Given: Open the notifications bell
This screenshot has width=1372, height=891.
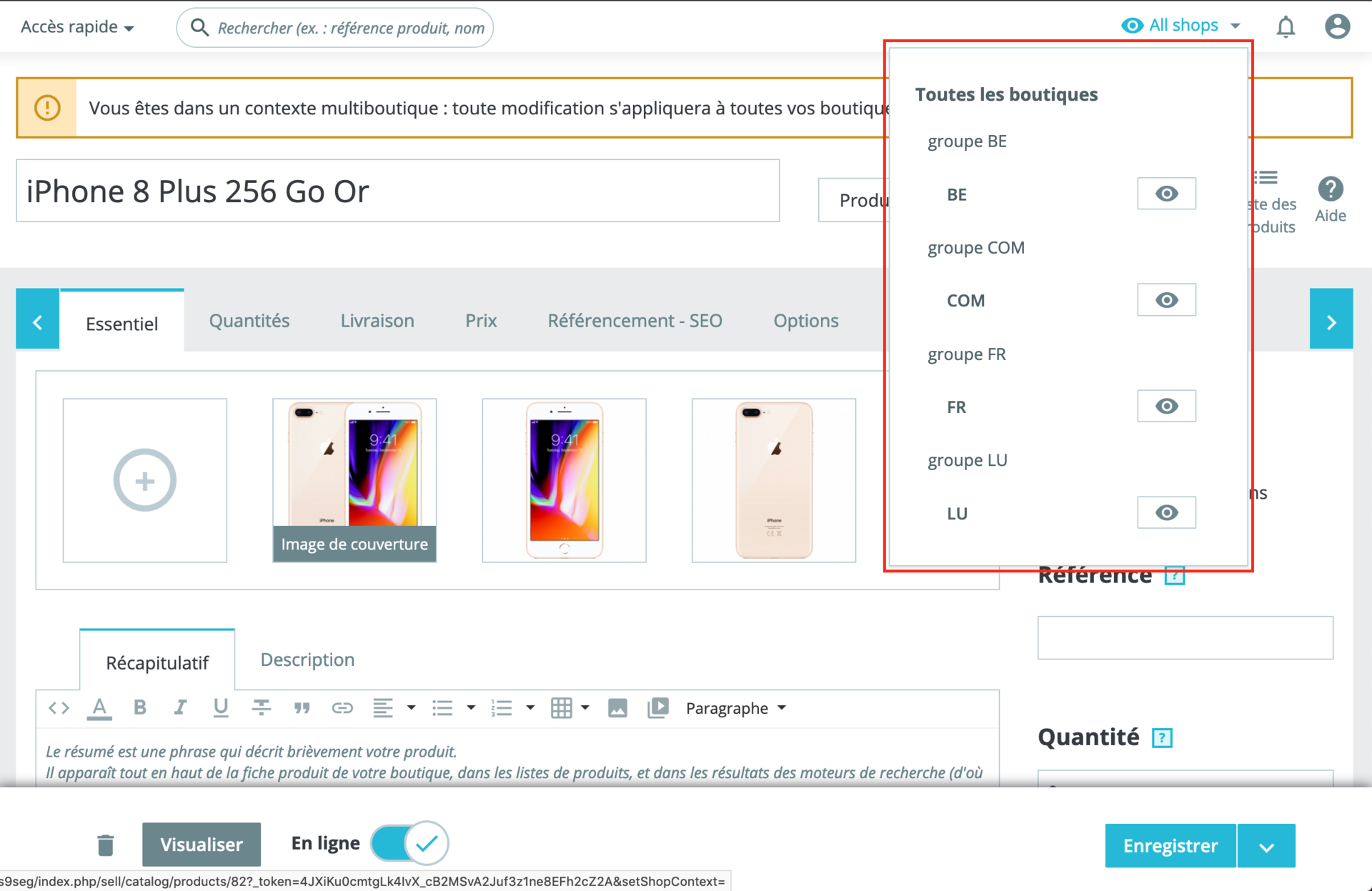Looking at the screenshot, I should pos(1286,27).
